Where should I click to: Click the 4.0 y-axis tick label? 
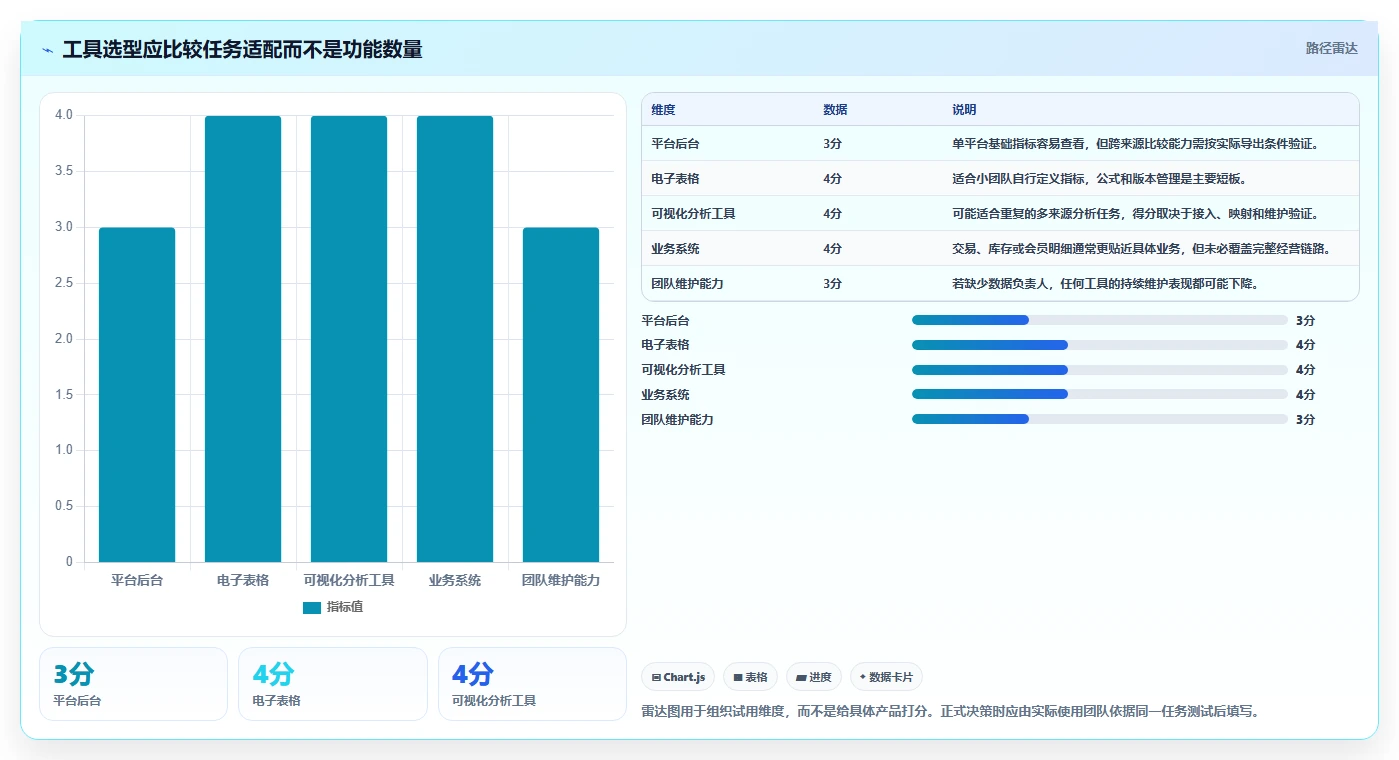[x=64, y=115]
